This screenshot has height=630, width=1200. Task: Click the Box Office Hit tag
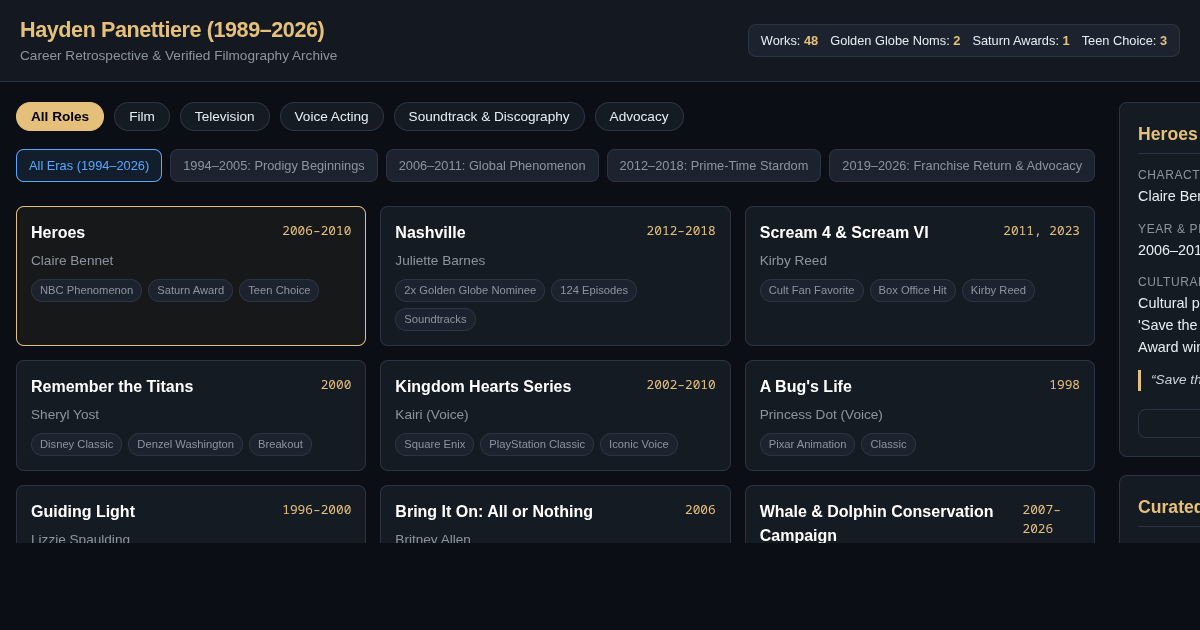point(913,291)
